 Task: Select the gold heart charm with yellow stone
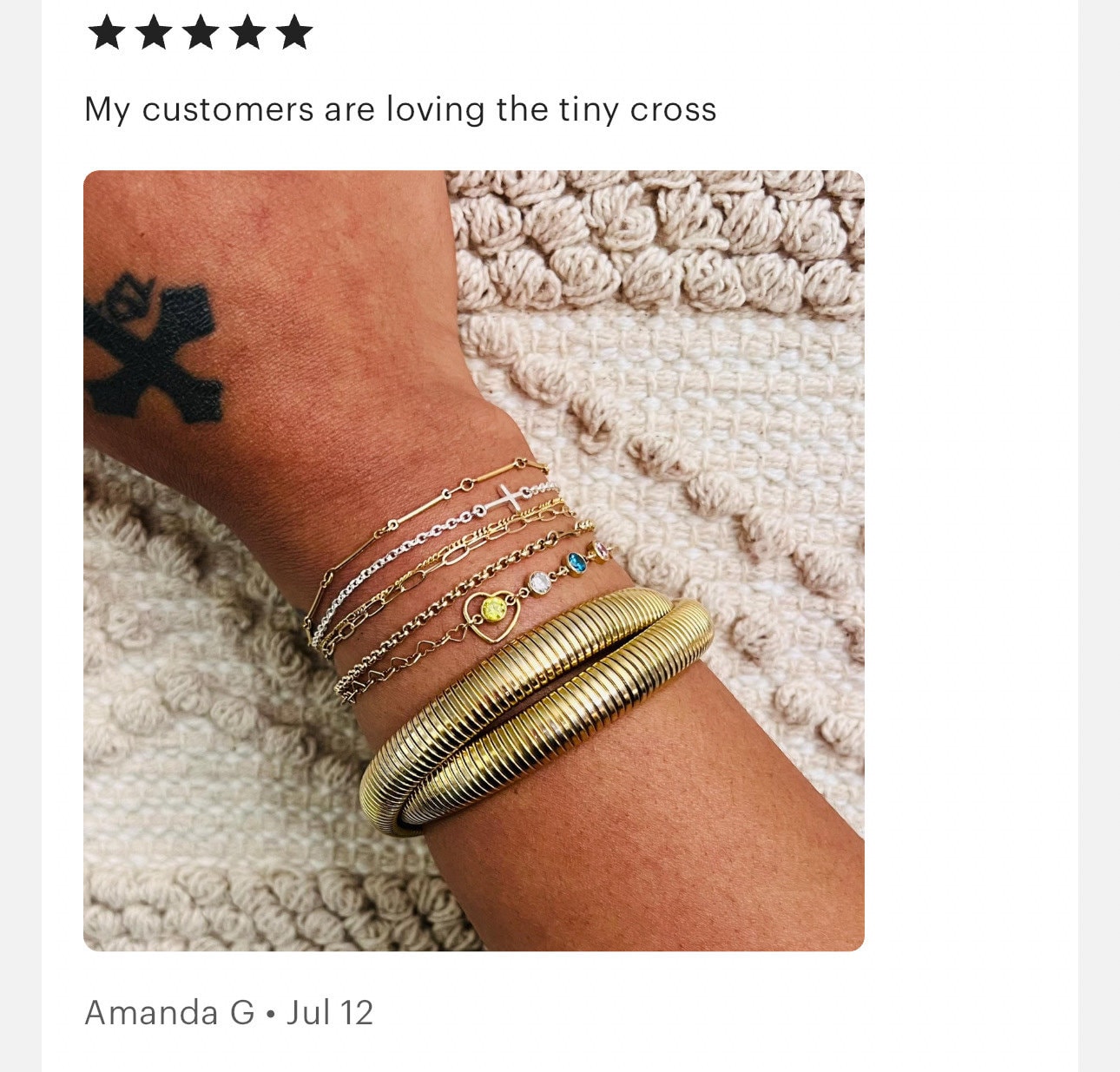[x=491, y=615]
